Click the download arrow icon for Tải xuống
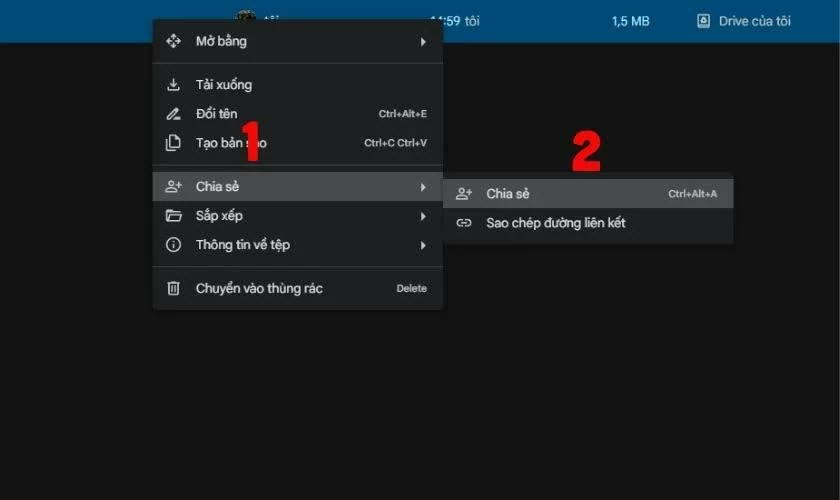This screenshot has width=840, height=500. pyautogui.click(x=173, y=85)
